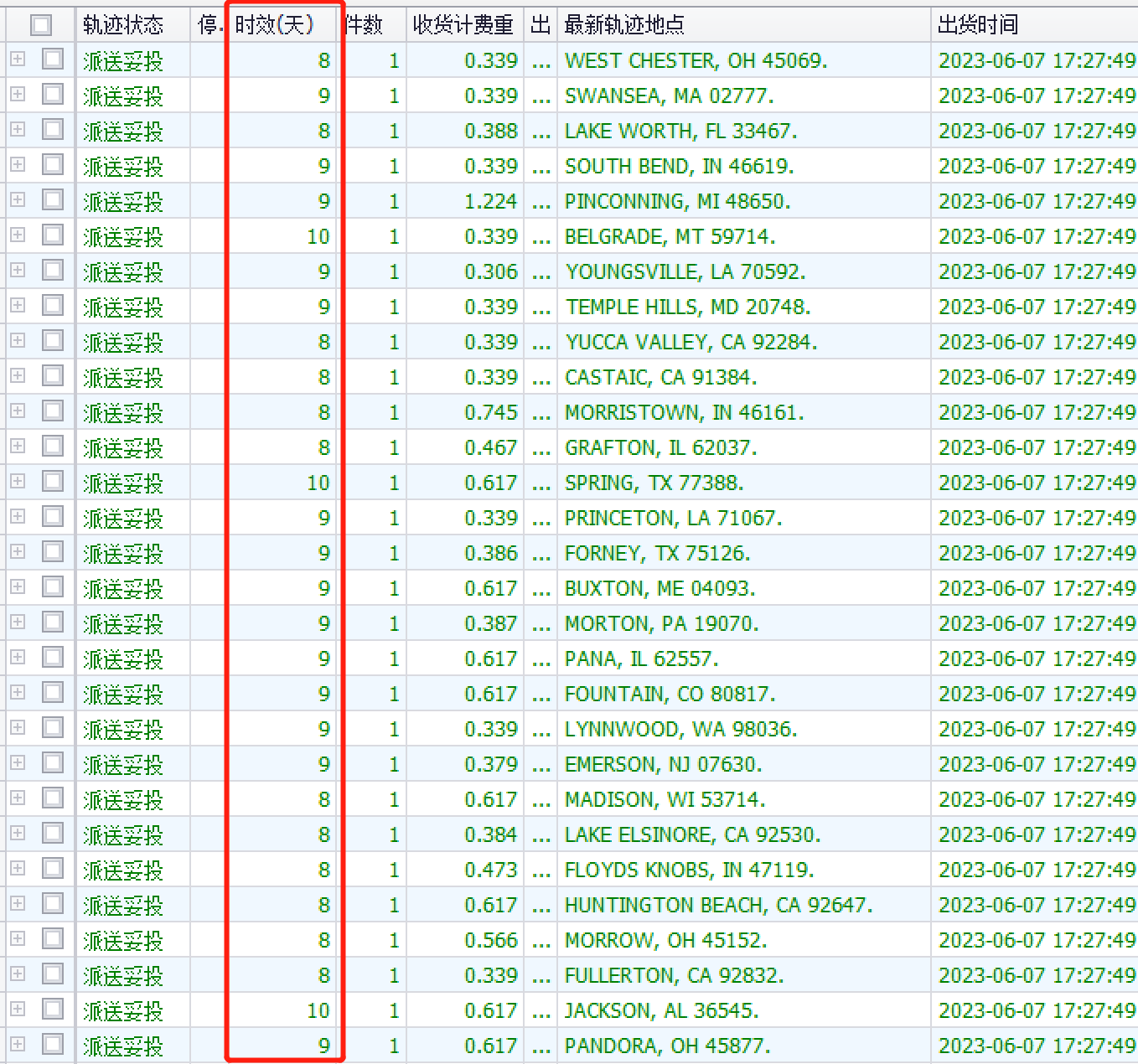Image resolution: width=1138 pixels, height=1064 pixels.
Task: Select the checkbox for the SWANSEA, MA row
Action: [x=53, y=94]
